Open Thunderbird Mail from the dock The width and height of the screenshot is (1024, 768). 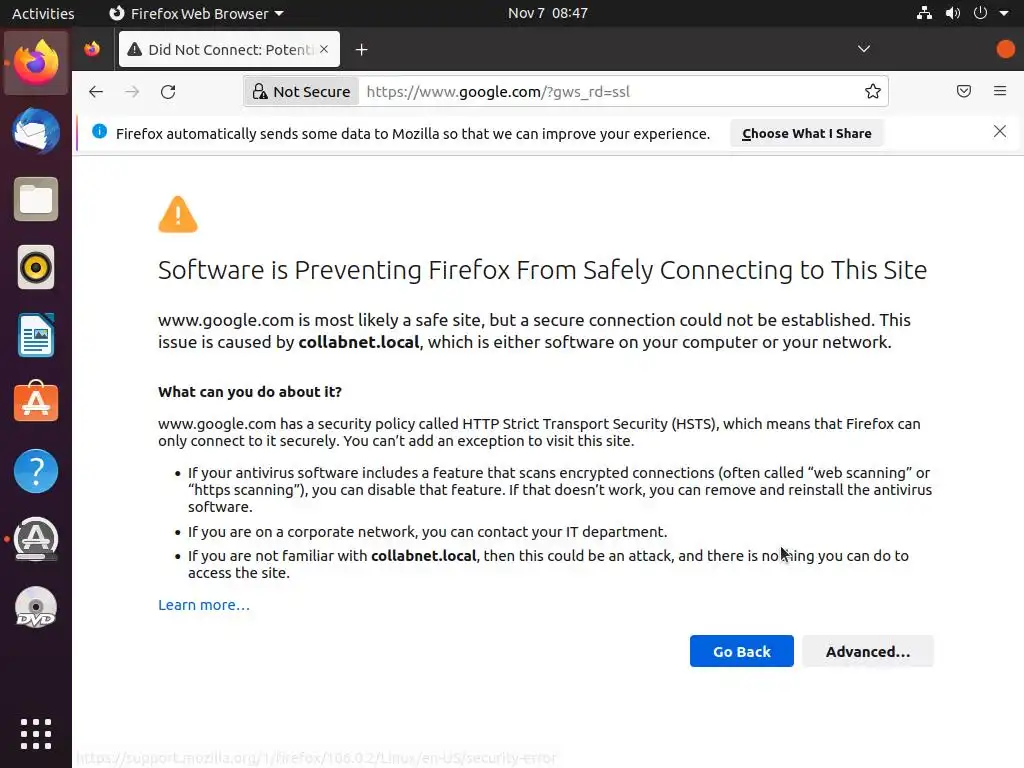36,131
